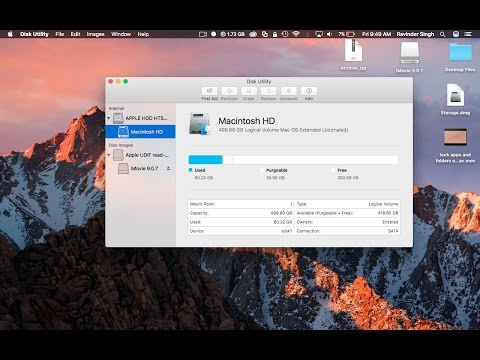
Task: Click the Mount Point row
Action: (x=241, y=204)
